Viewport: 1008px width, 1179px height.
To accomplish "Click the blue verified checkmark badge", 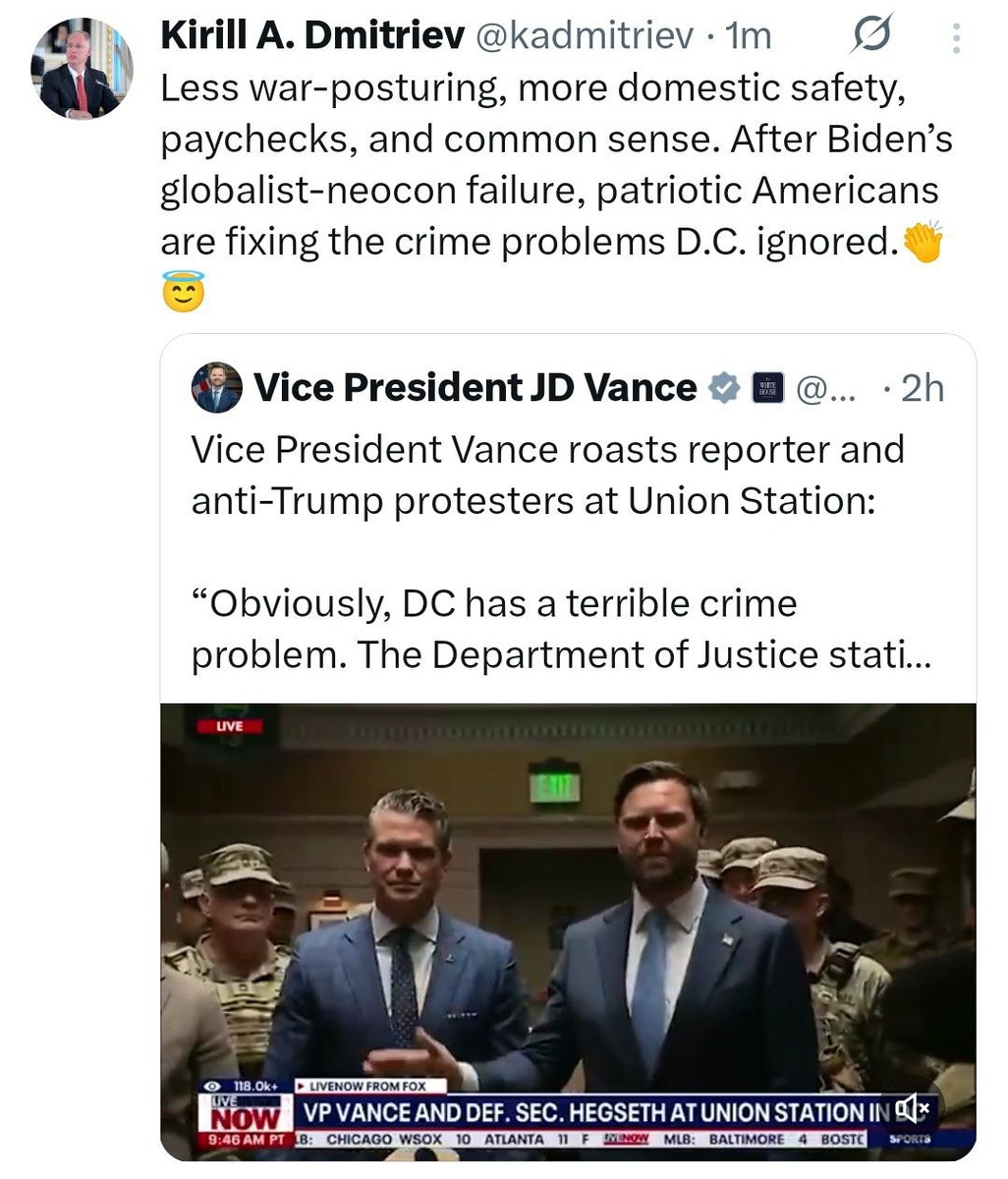I will click(x=724, y=387).
